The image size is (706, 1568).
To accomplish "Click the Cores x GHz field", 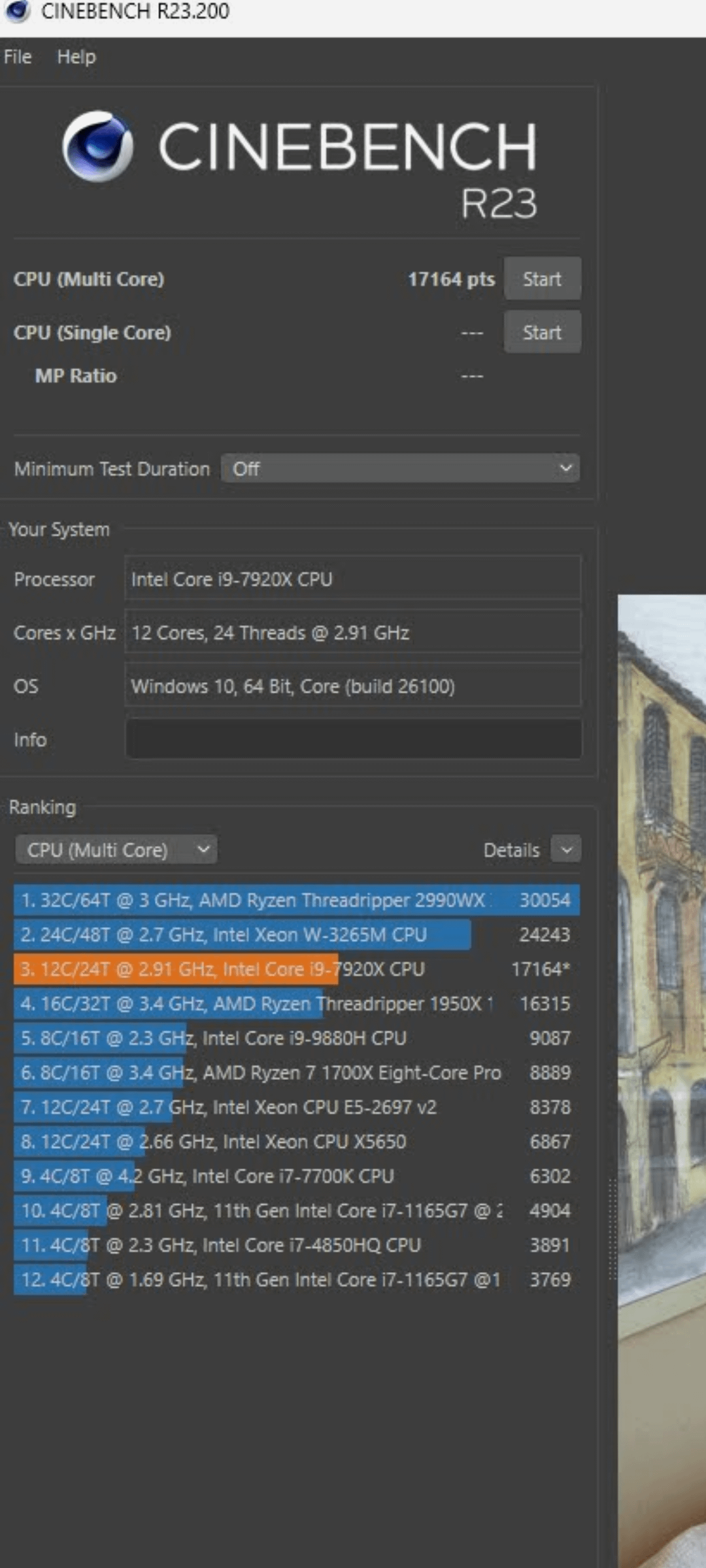I will click(353, 632).
